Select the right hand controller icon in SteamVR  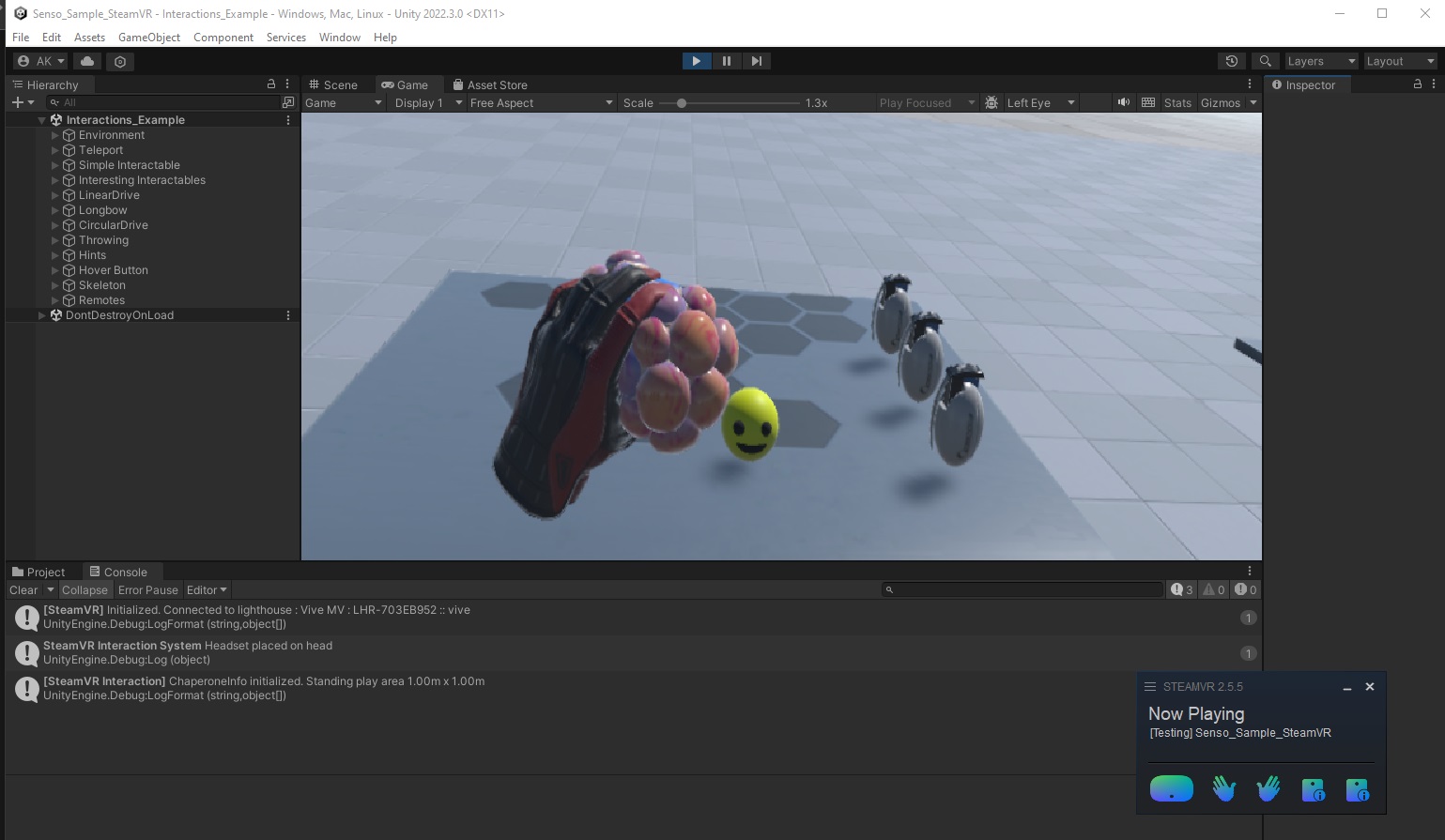click(x=1268, y=788)
